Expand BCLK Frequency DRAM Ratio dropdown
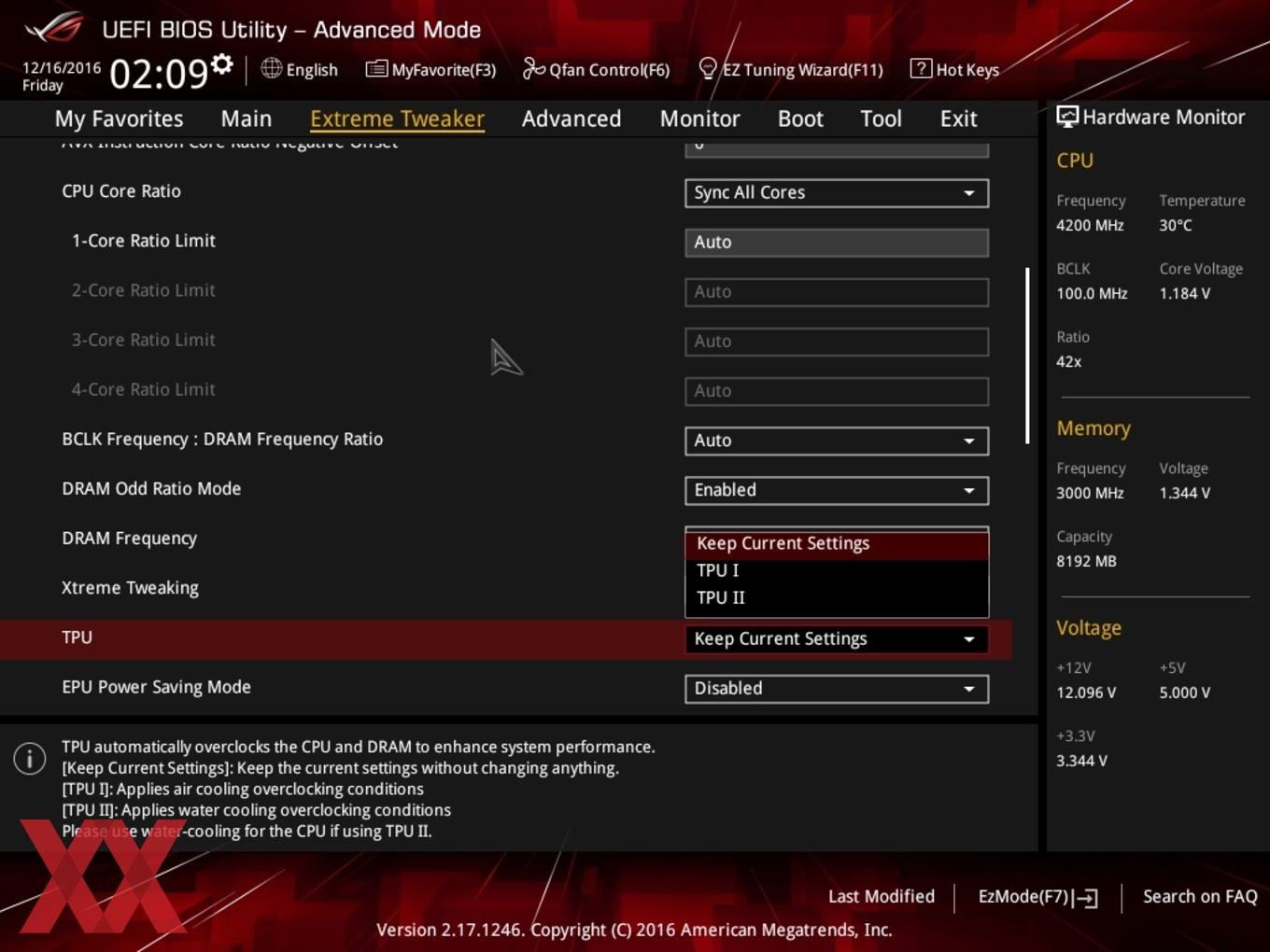 tap(837, 441)
